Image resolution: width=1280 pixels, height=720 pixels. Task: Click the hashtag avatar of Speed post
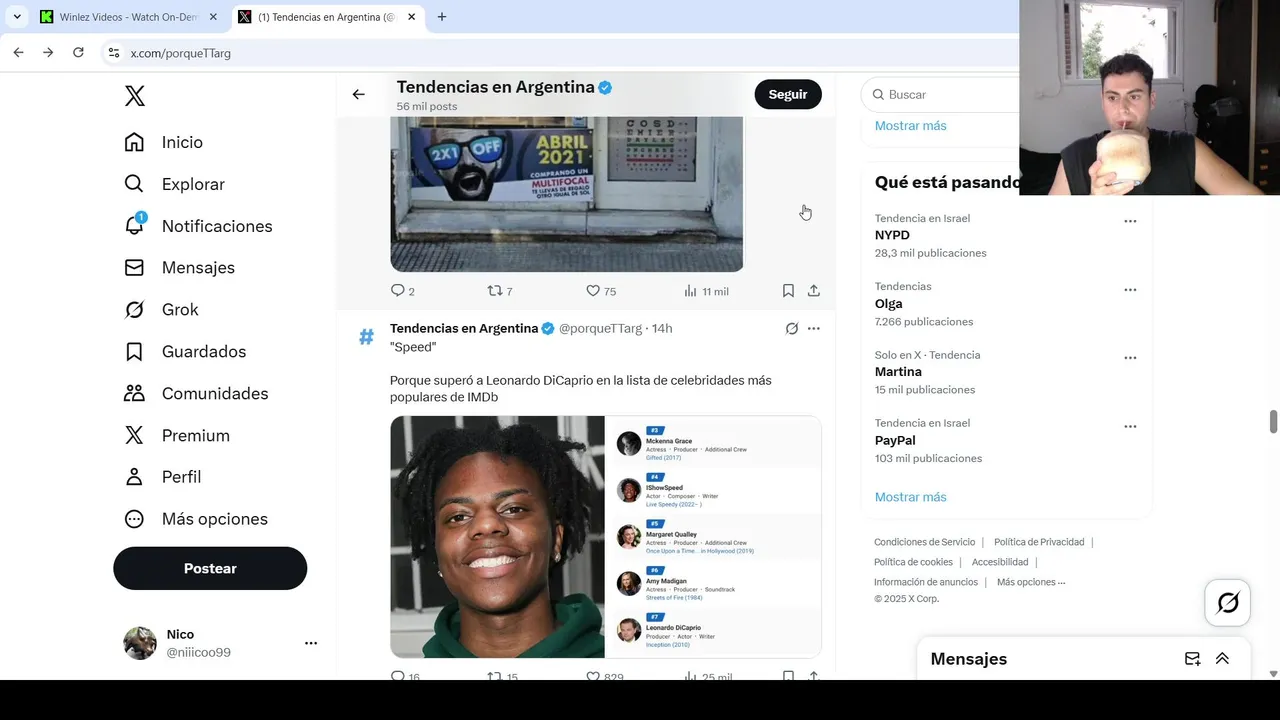(366, 337)
